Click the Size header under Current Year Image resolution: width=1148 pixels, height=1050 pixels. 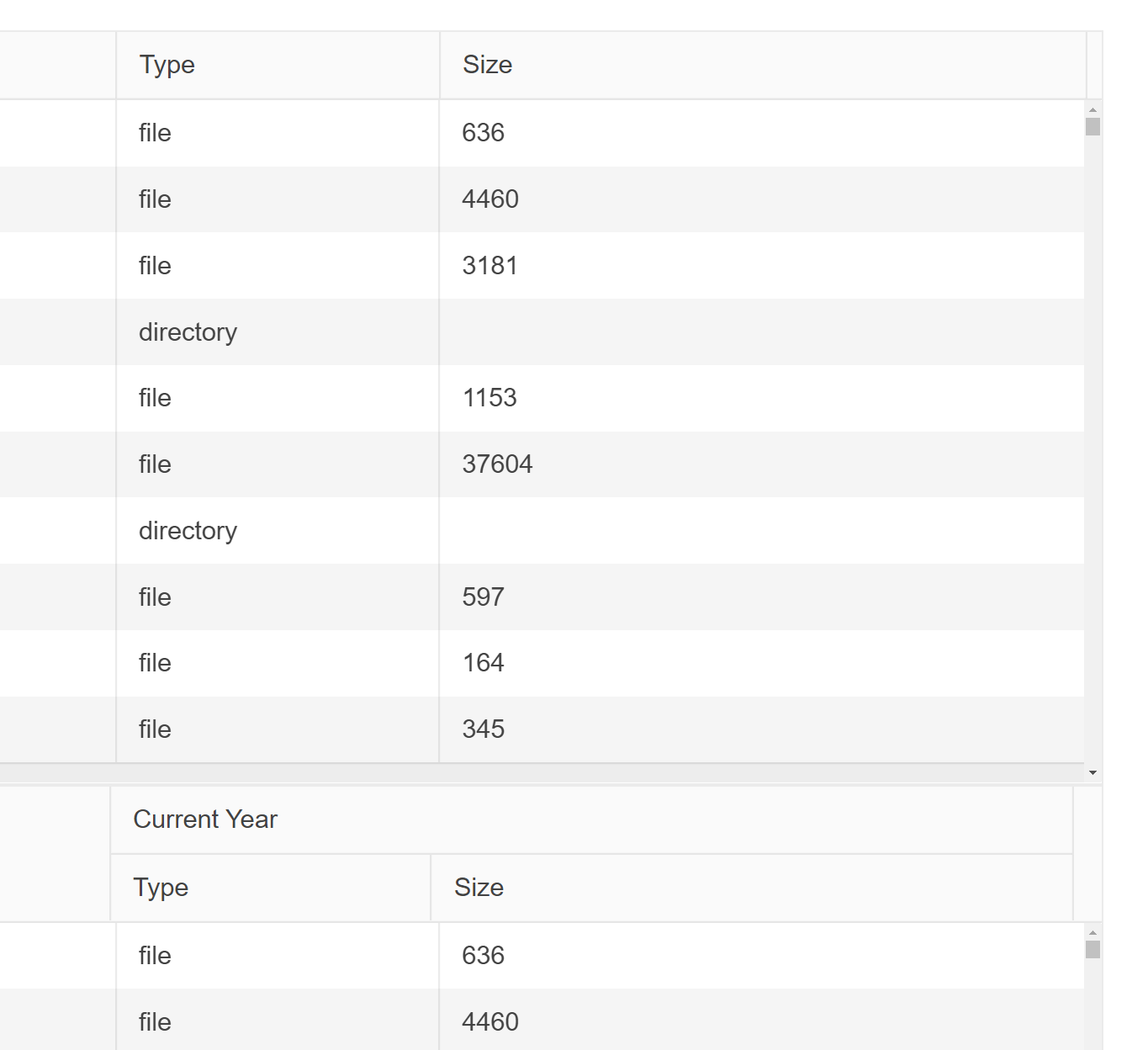pos(479,887)
